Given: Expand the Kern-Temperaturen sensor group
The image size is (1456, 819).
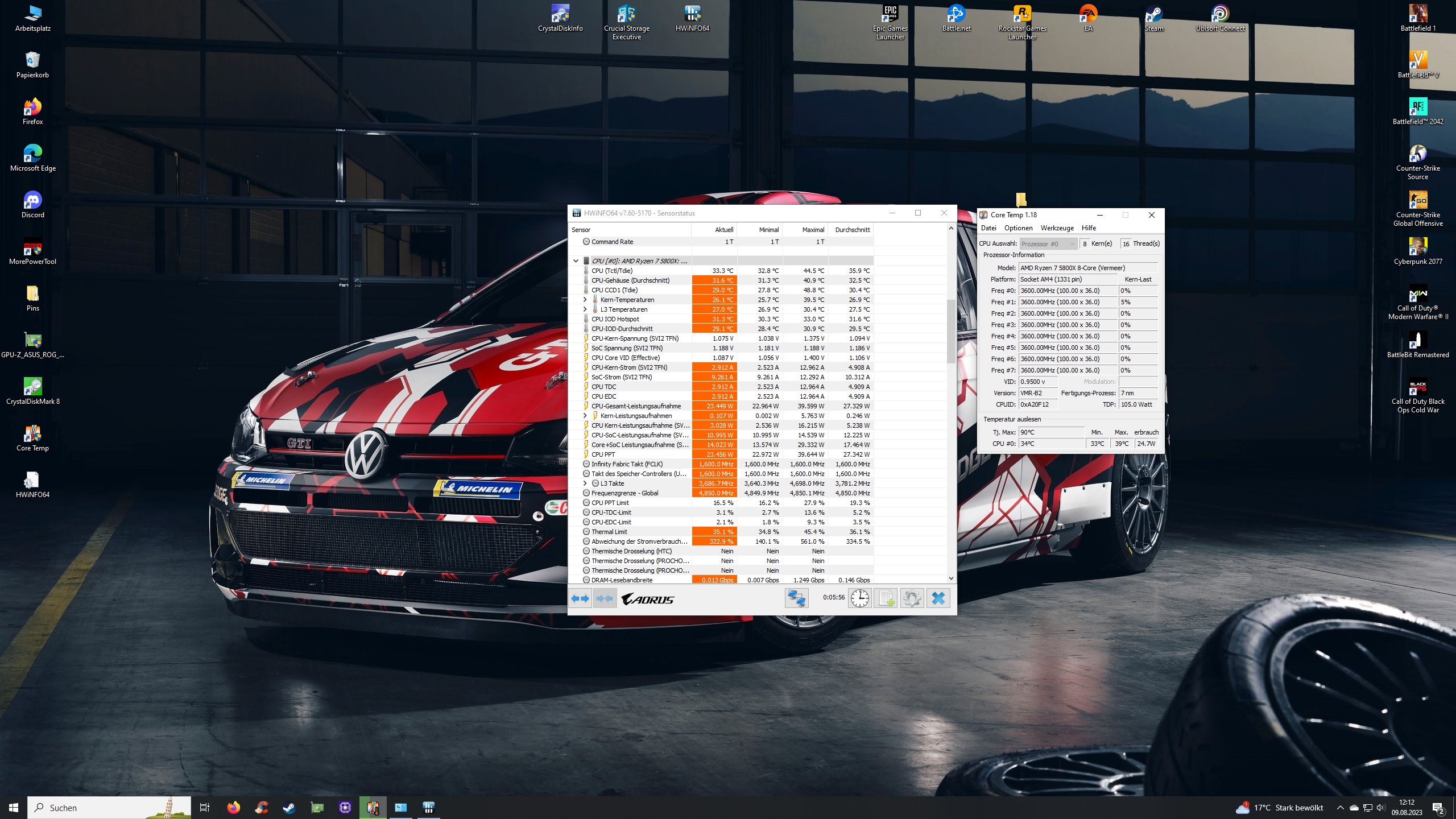Looking at the screenshot, I should point(585,300).
